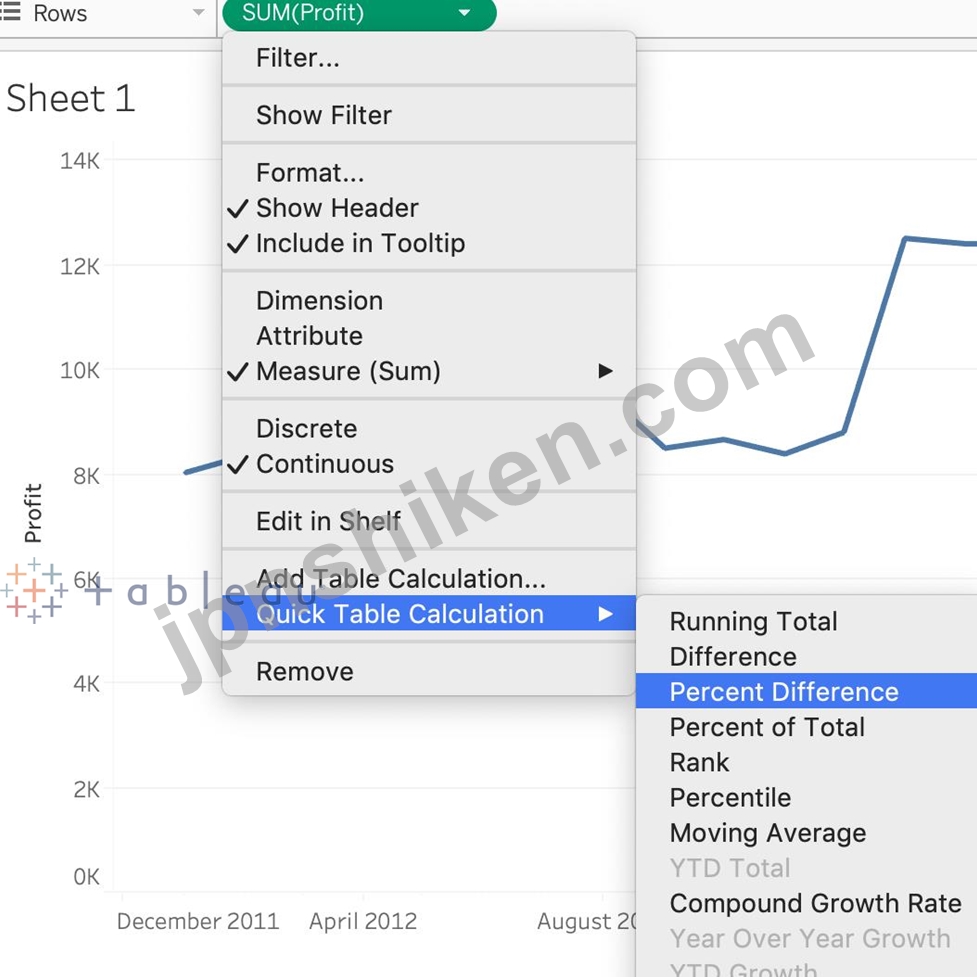The height and width of the screenshot is (977, 977).
Task: Open the SUM(Profit) pill dropdown arrow
Action: 463,14
